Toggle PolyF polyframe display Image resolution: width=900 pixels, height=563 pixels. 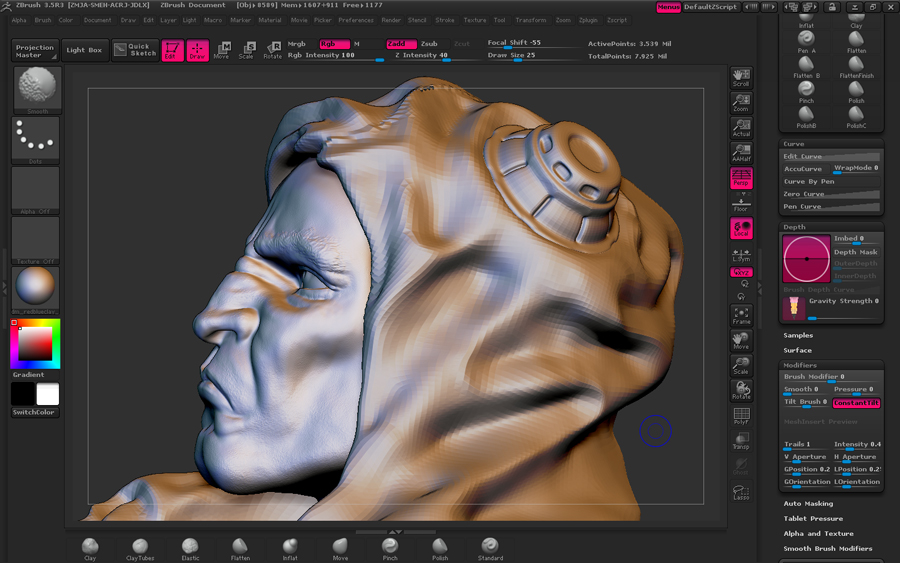point(741,416)
